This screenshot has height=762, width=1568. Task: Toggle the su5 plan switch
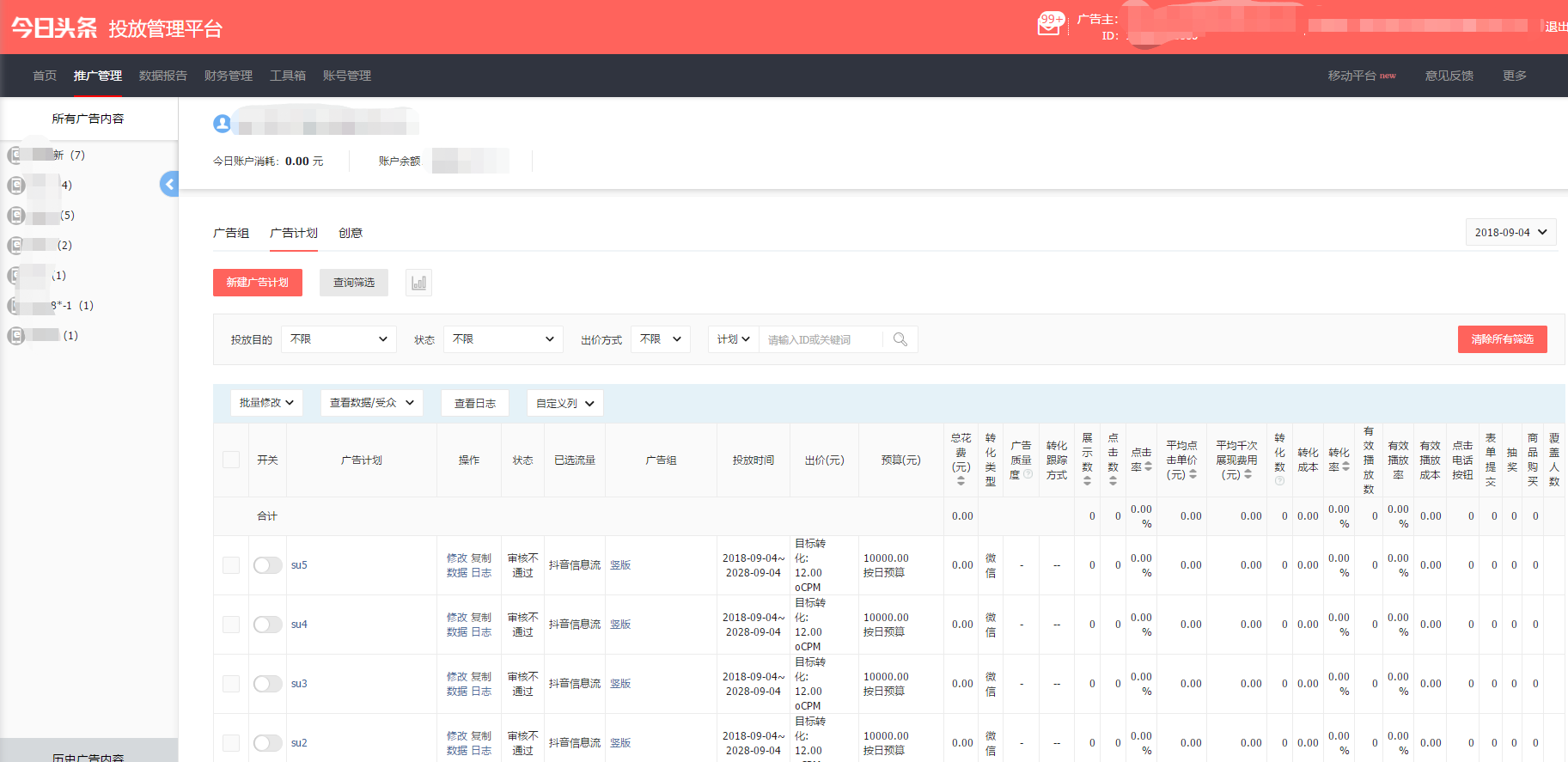(267, 565)
